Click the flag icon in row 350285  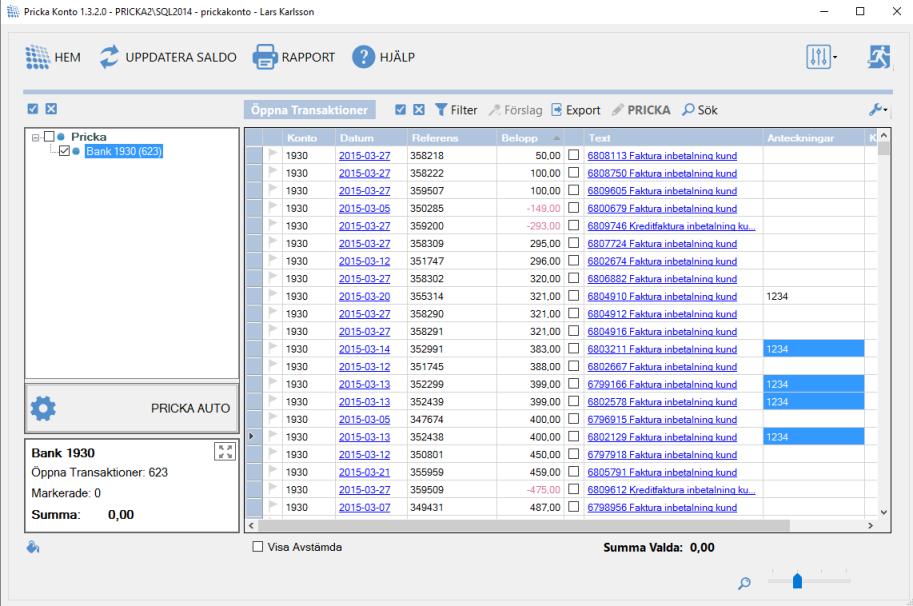pyautogui.click(x=273, y=208)
